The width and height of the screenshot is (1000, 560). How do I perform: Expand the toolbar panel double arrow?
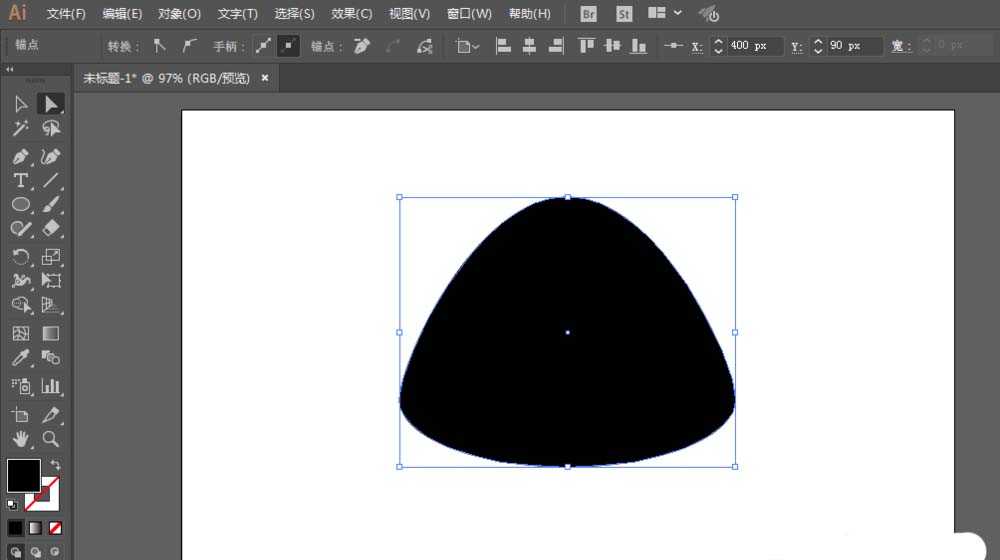(10, 70)
